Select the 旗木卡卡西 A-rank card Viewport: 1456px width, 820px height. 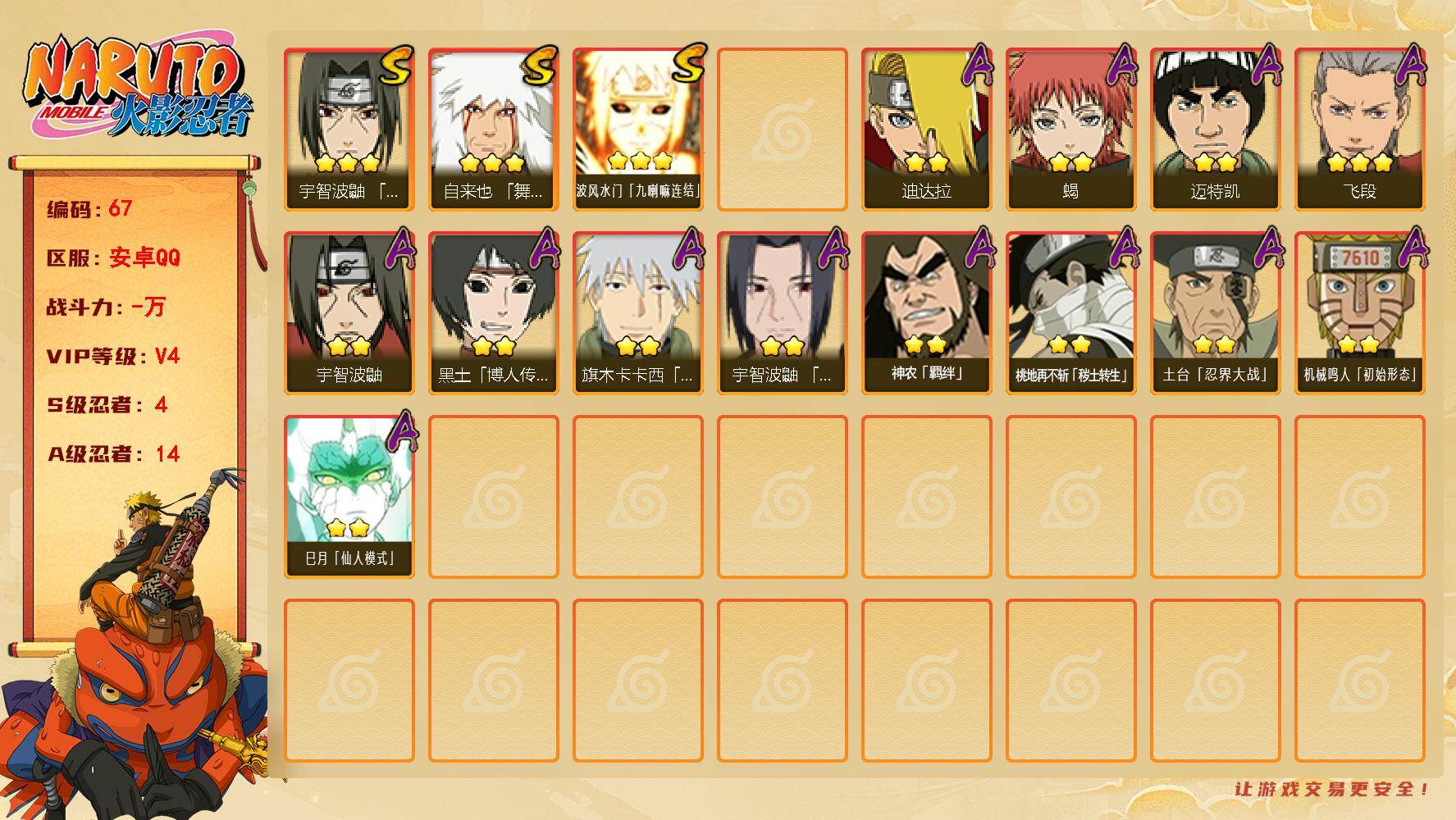pos(637,312)
